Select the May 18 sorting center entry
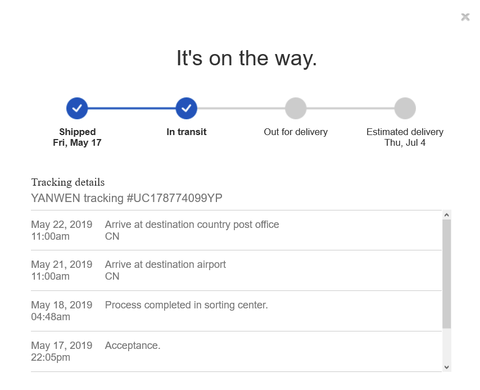Screen dimensions: 480x390 click(236, 311)
